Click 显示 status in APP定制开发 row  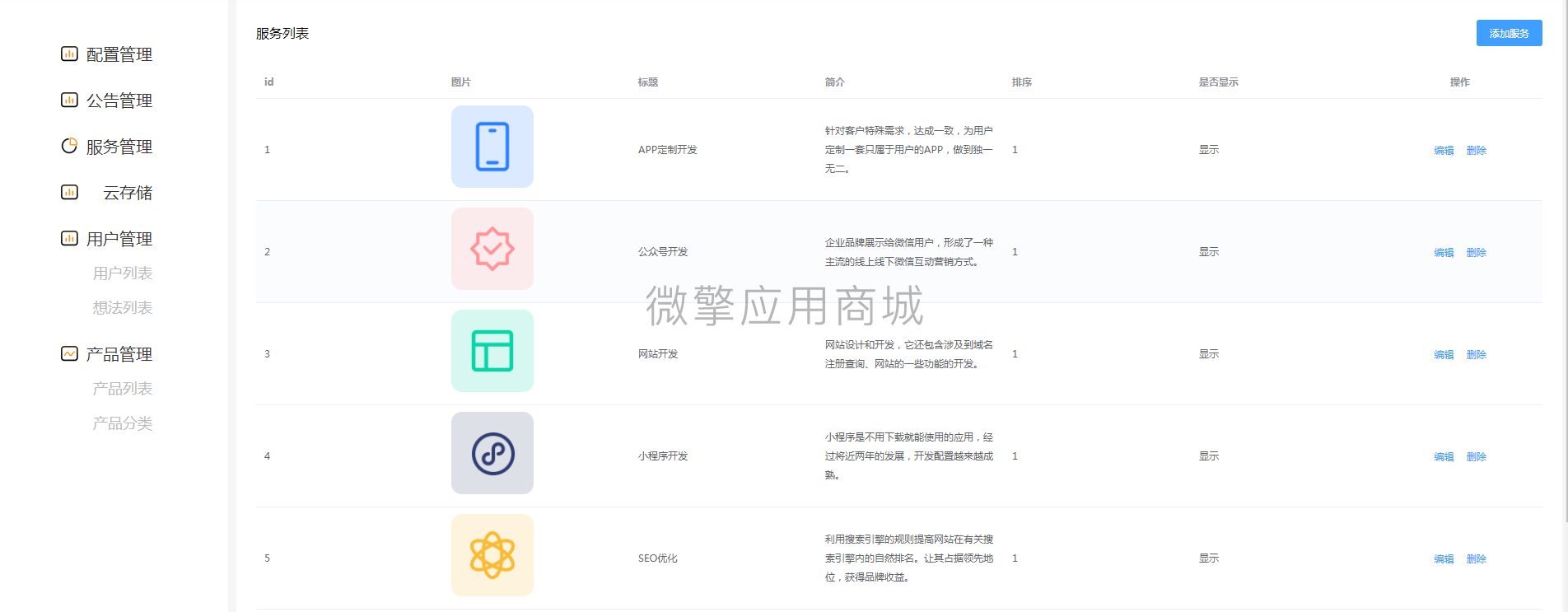[x=1209, y=149]
